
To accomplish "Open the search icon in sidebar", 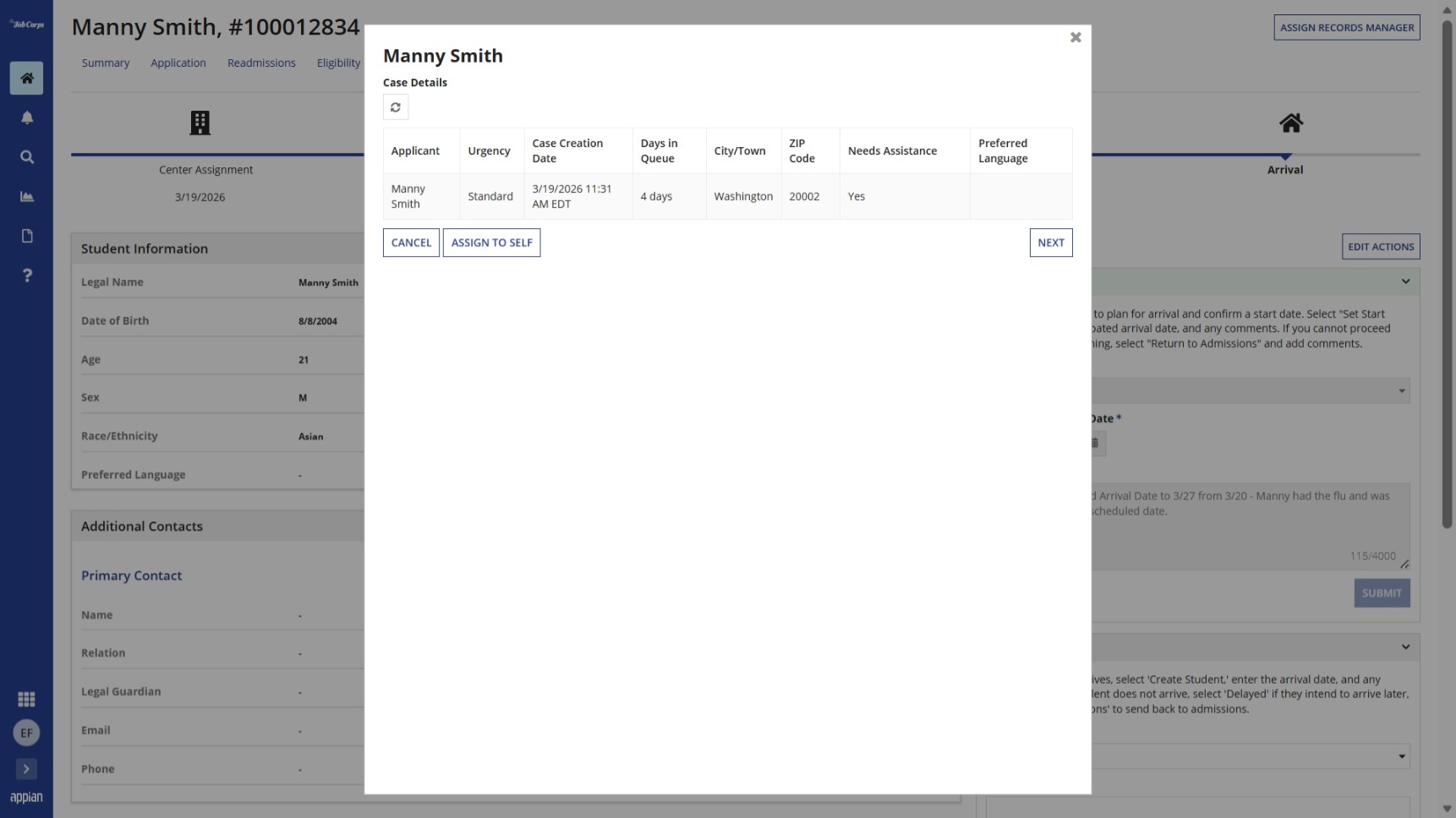I will click(26, 157).
